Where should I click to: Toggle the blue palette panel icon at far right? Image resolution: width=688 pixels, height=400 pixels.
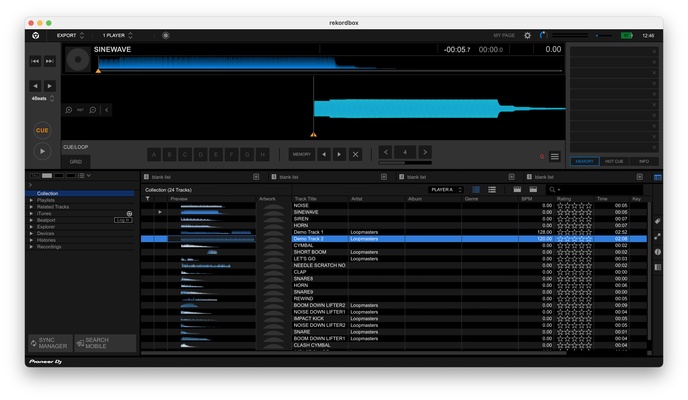pos(657,177)
